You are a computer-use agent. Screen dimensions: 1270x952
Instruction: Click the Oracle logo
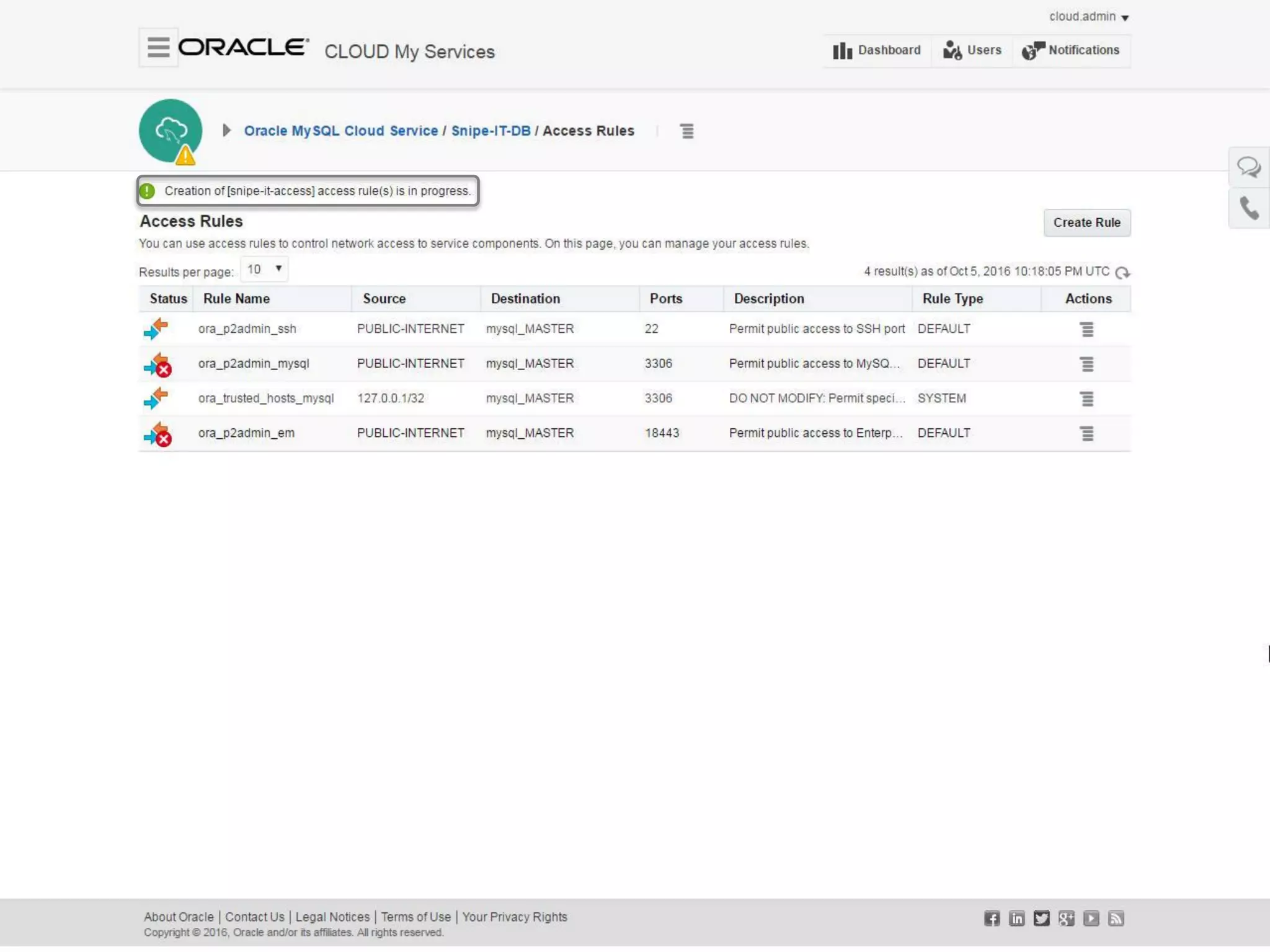click(244, 47)
